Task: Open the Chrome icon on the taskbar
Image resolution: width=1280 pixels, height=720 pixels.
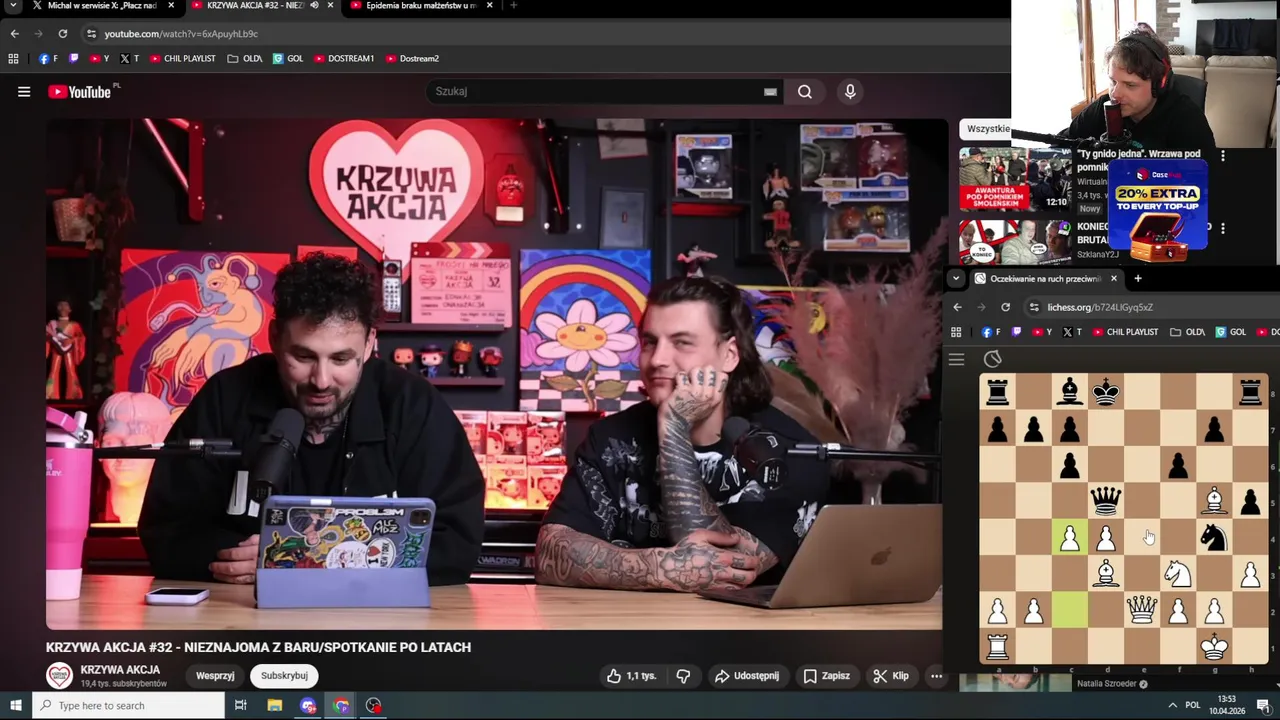Action: pyautogui.click(x=341, y=705)
